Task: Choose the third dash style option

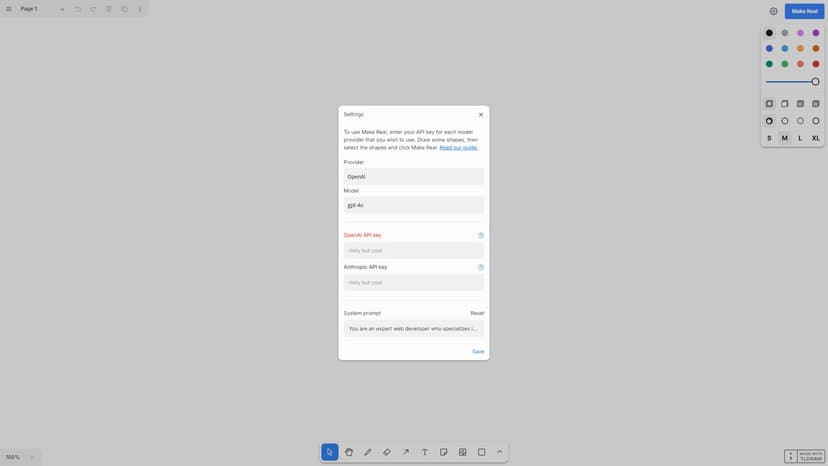Action: [801, 121]
